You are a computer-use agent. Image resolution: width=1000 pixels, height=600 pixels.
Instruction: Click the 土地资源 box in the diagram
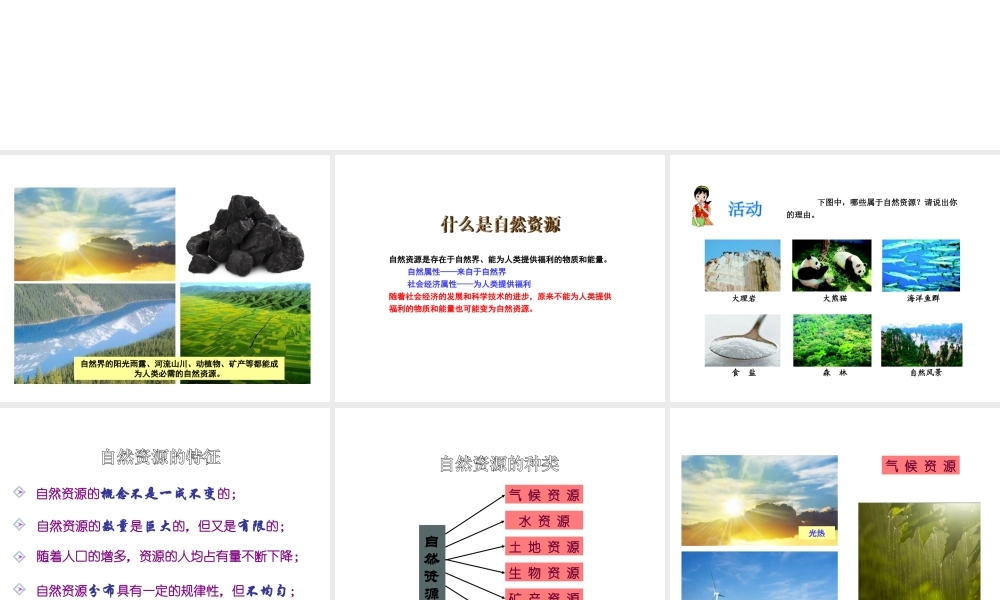click(x=544, y=547)
